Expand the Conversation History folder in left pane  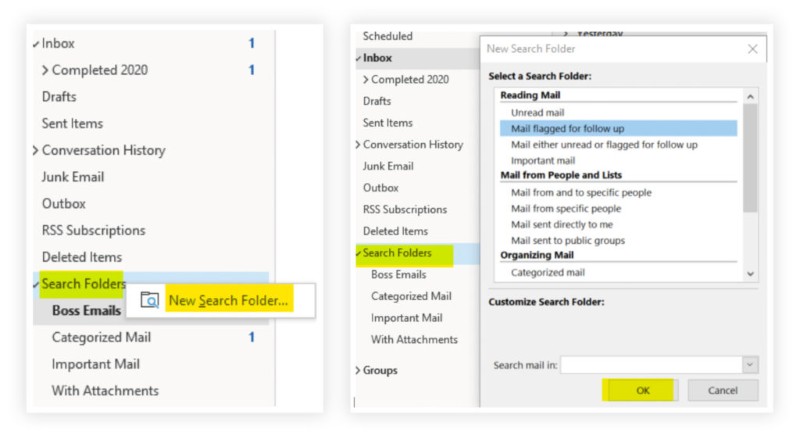[x=36, y=151]
